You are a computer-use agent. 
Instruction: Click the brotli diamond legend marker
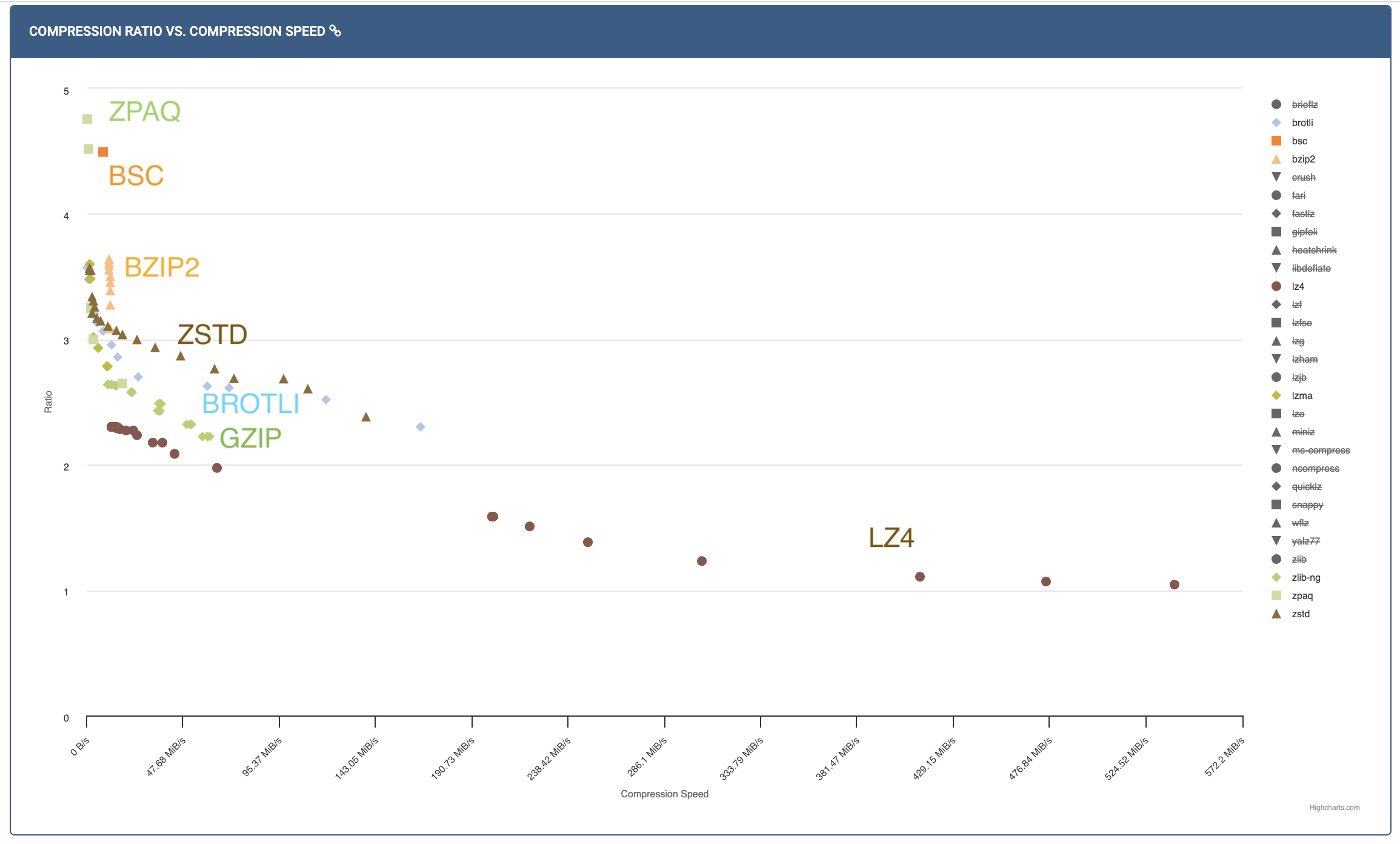(x=1276, y=122)
